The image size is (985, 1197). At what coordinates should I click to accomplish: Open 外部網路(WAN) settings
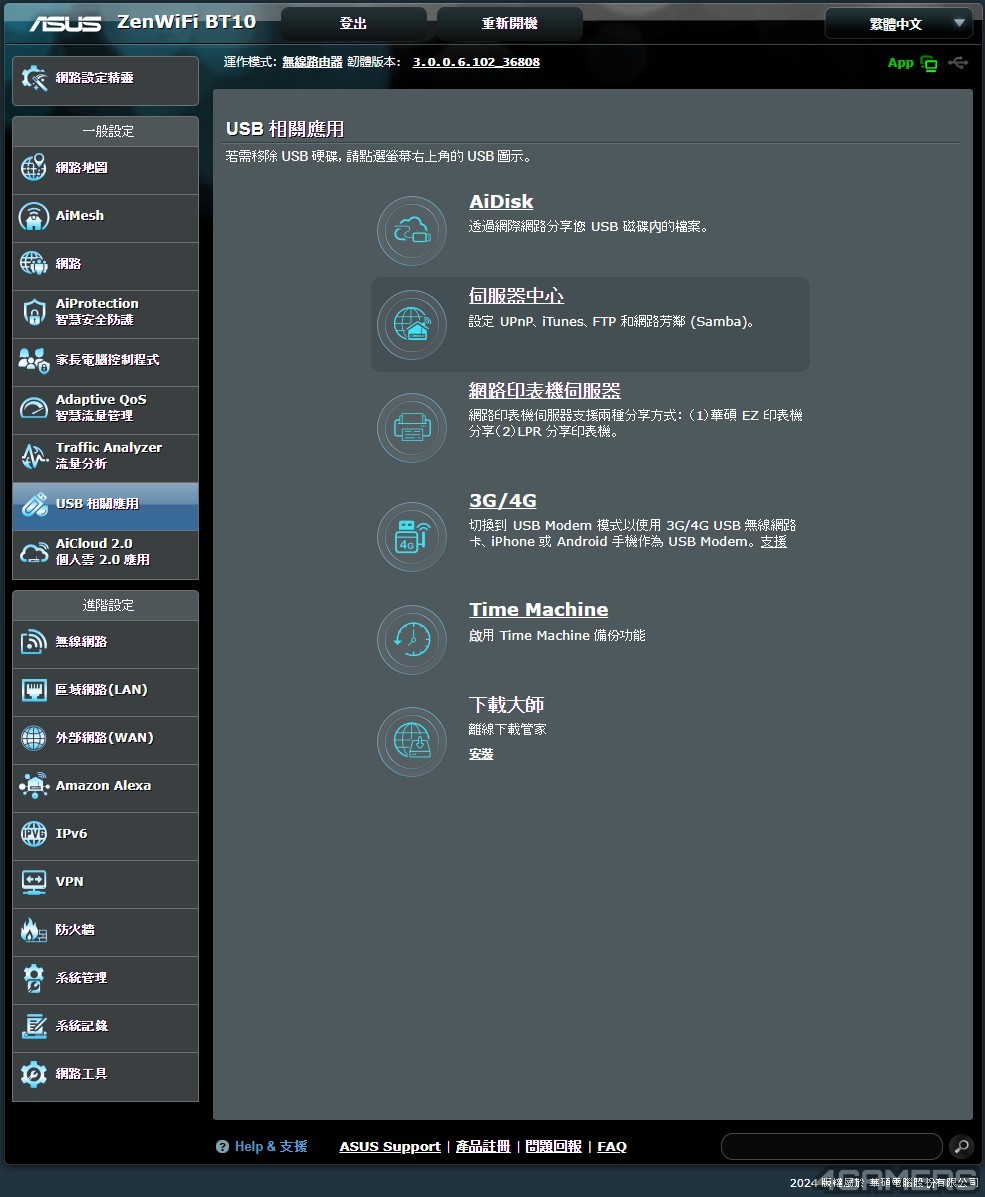(105, 739)
